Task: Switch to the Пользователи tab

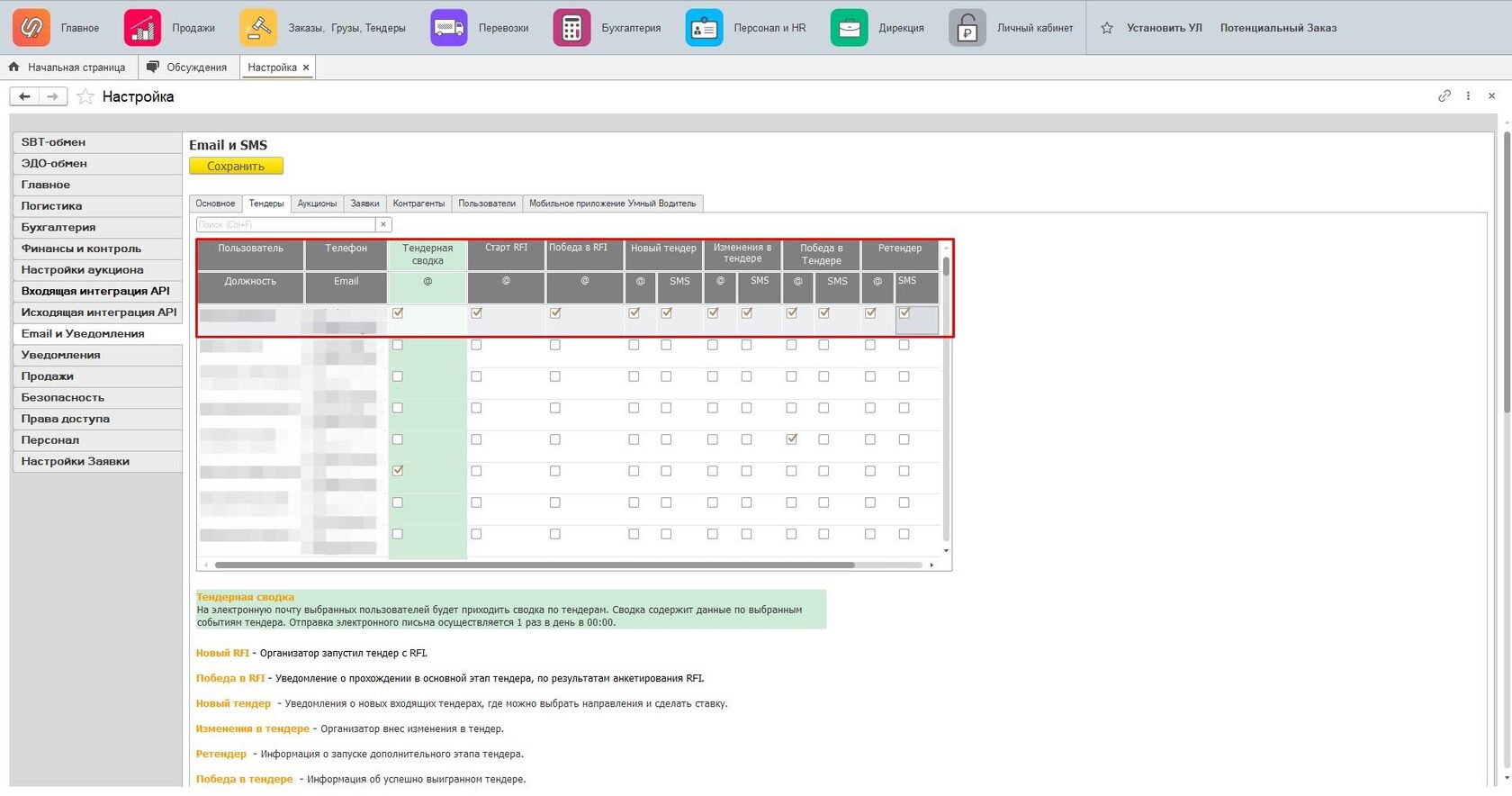Action: (487, 204)
